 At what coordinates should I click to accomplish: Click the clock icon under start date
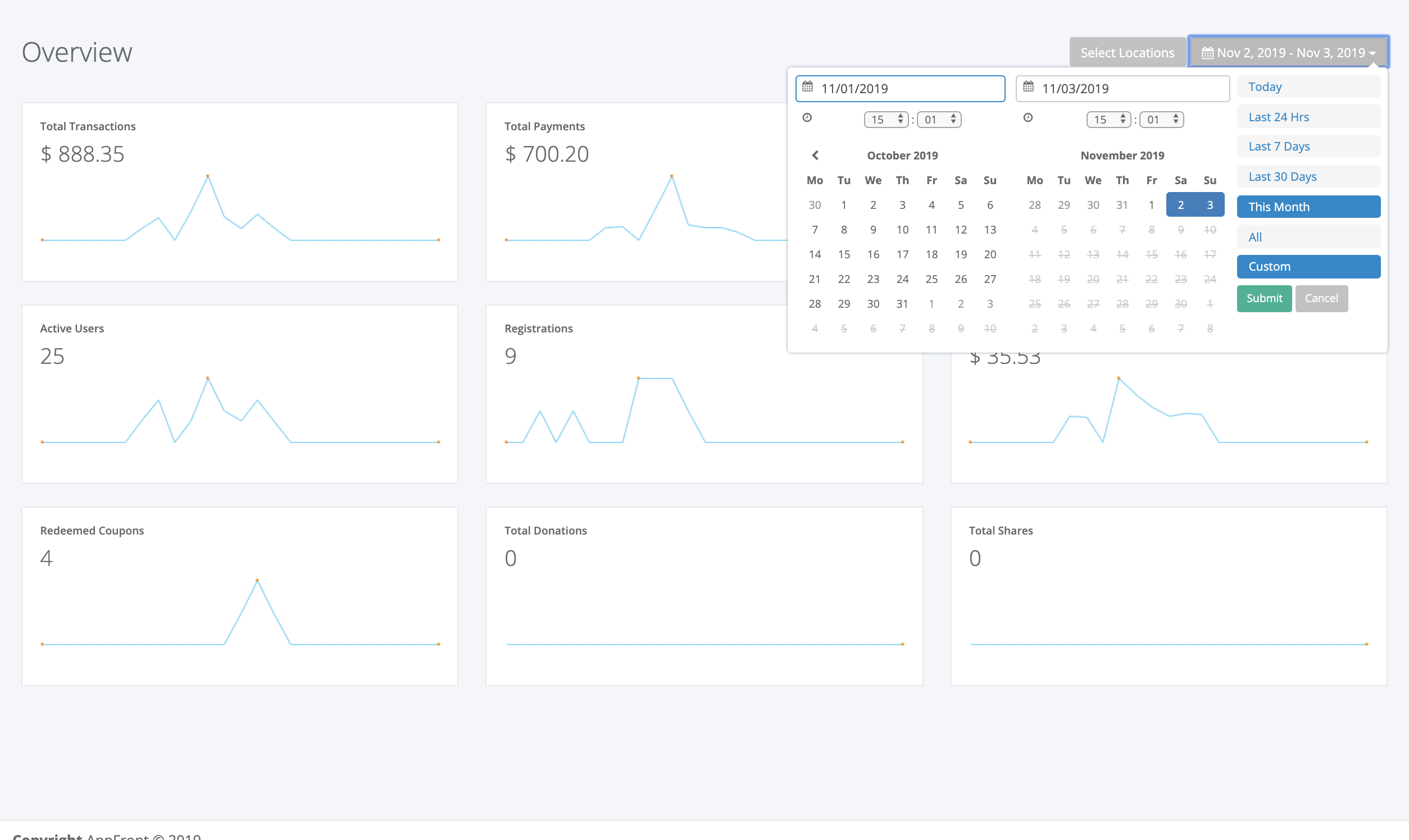point(807,118)
